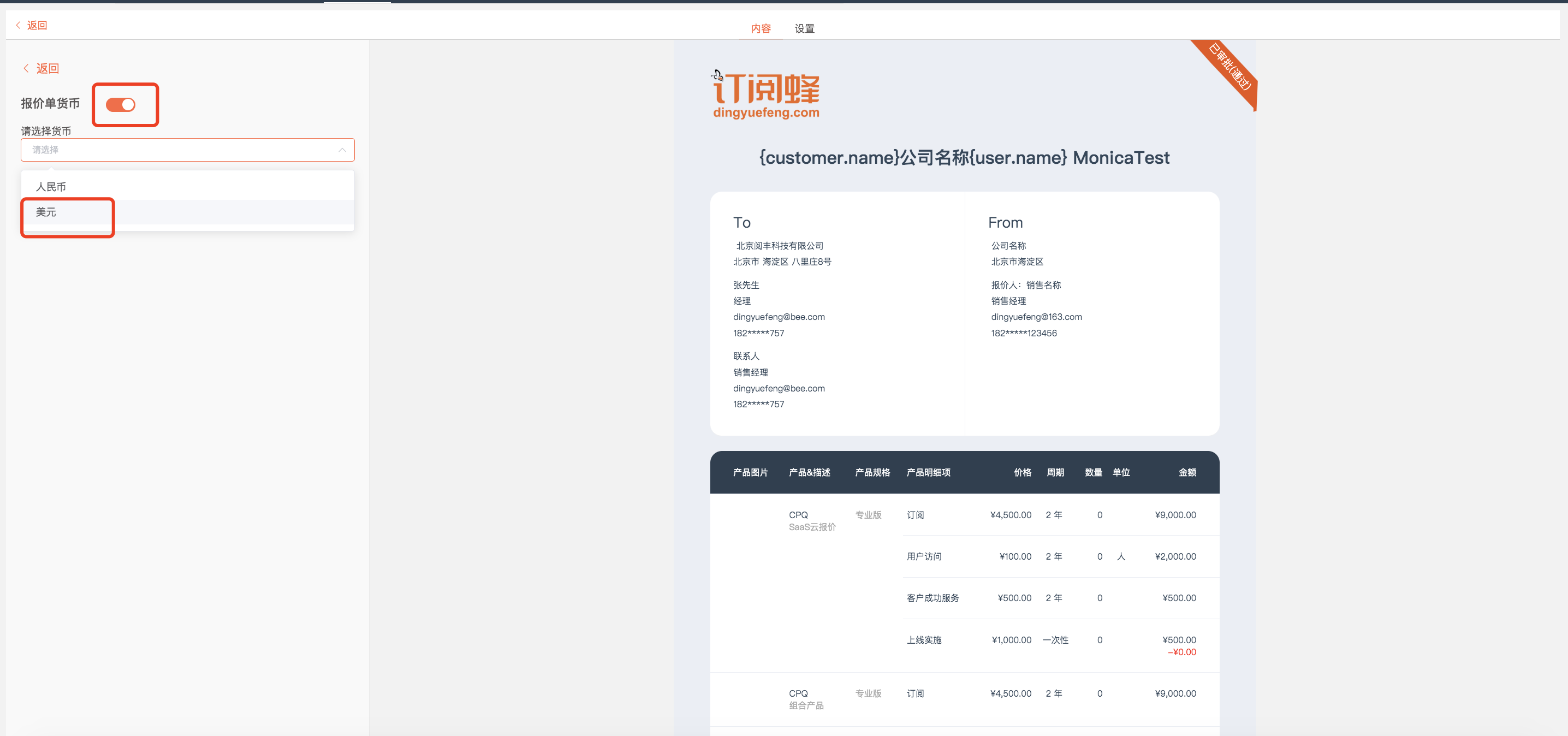Viewport: 1568px width, 736px height.
Task: Click the sidebar 返回 back arrow icon
Action: [x=26, y=68]
